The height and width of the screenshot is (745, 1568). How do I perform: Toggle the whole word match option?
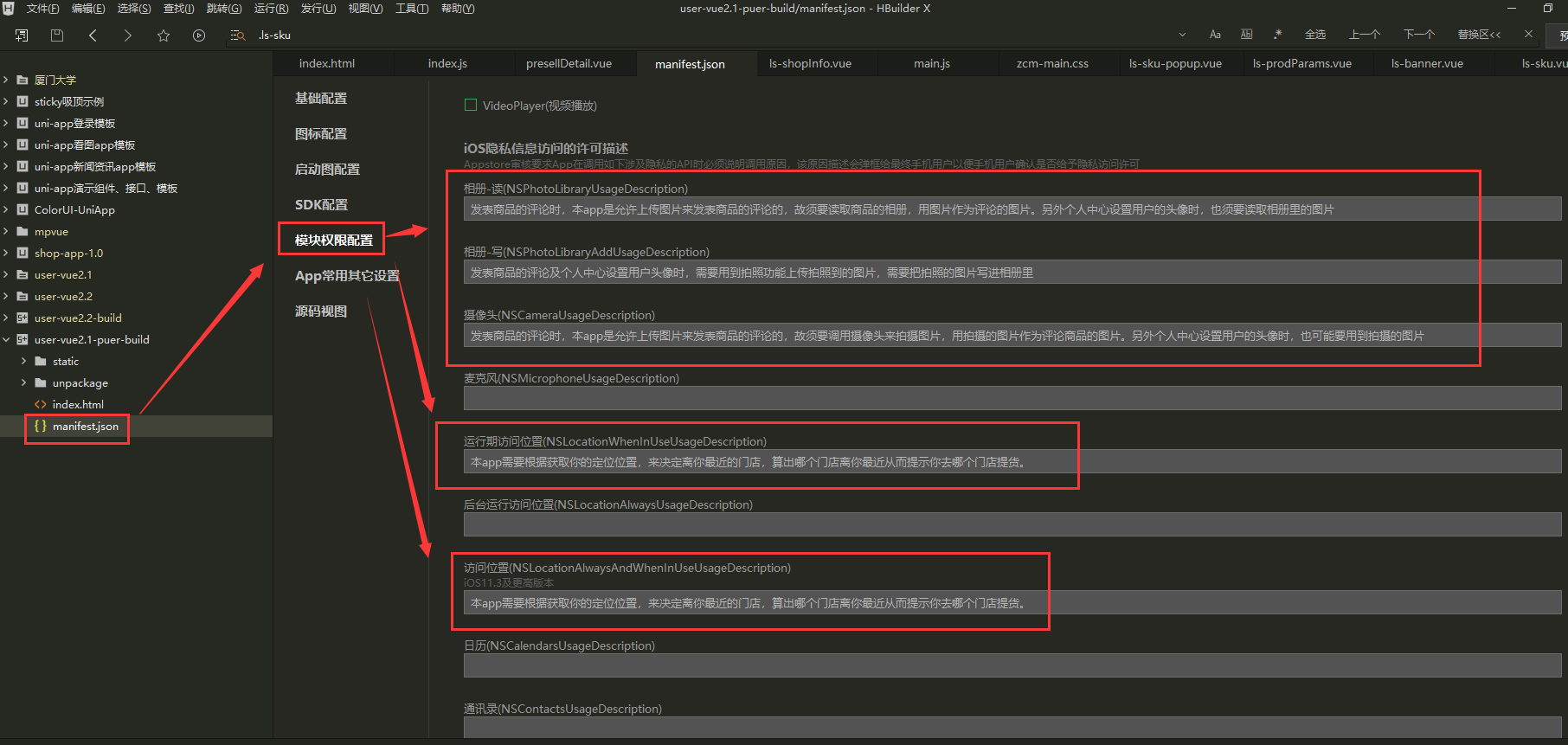(1246, 35)
